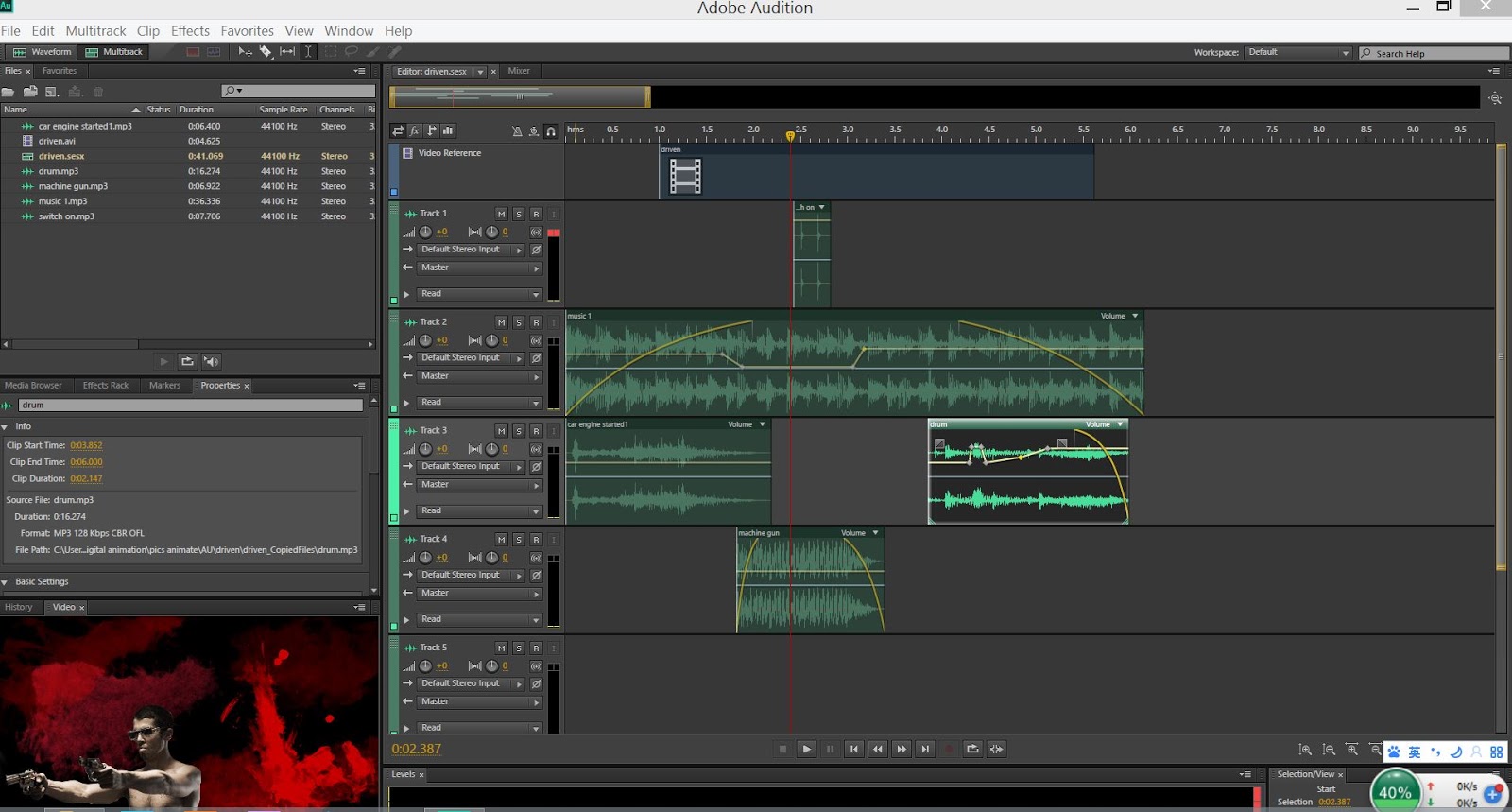Expand Basic Settings section
This screenshot has height=812, width=1512.
click(5, 582)
